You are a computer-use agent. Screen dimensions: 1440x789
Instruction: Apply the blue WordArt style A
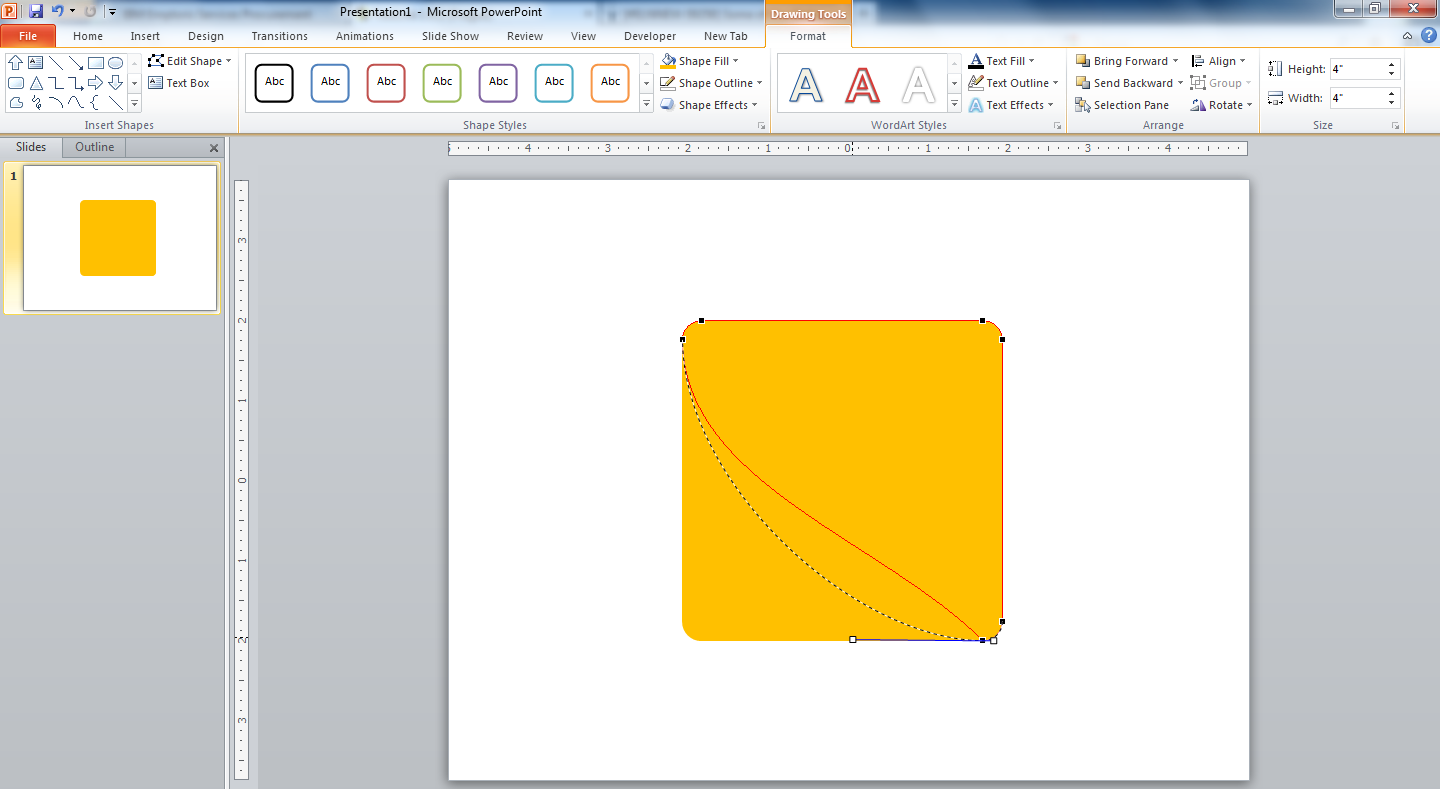(806, 84)
